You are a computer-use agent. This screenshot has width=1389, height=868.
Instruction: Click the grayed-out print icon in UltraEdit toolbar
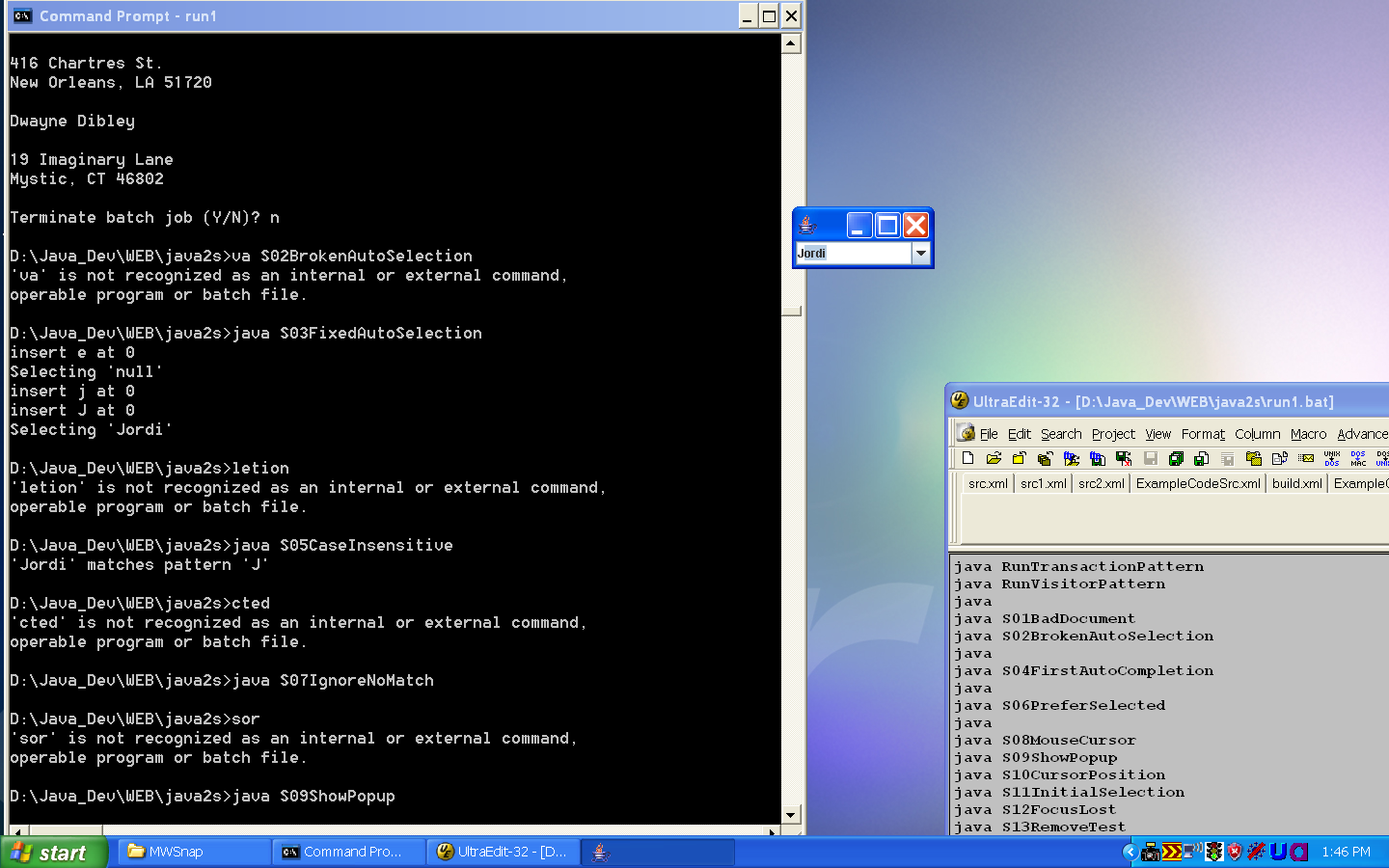pos(1227,458)
